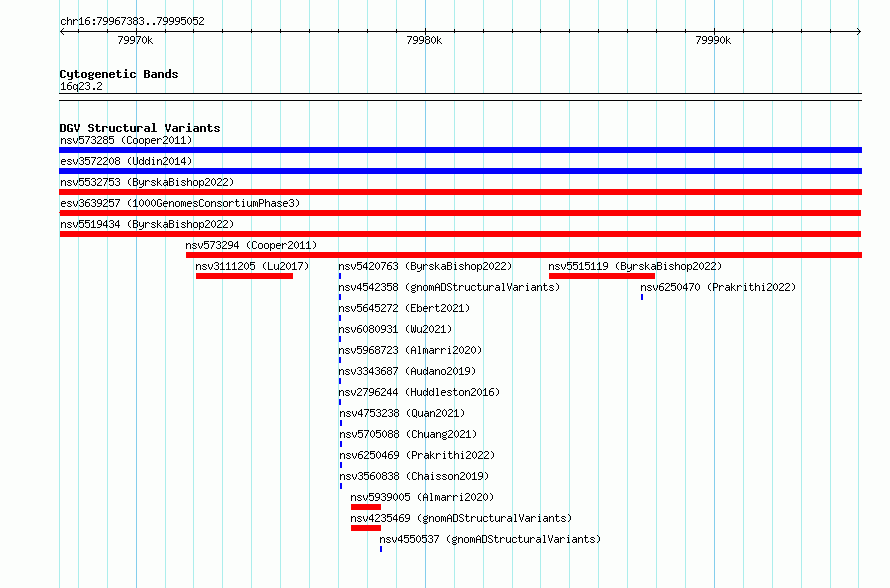Click the 79990k ruler label
The image size is (890, 588).
coord(713,41)
